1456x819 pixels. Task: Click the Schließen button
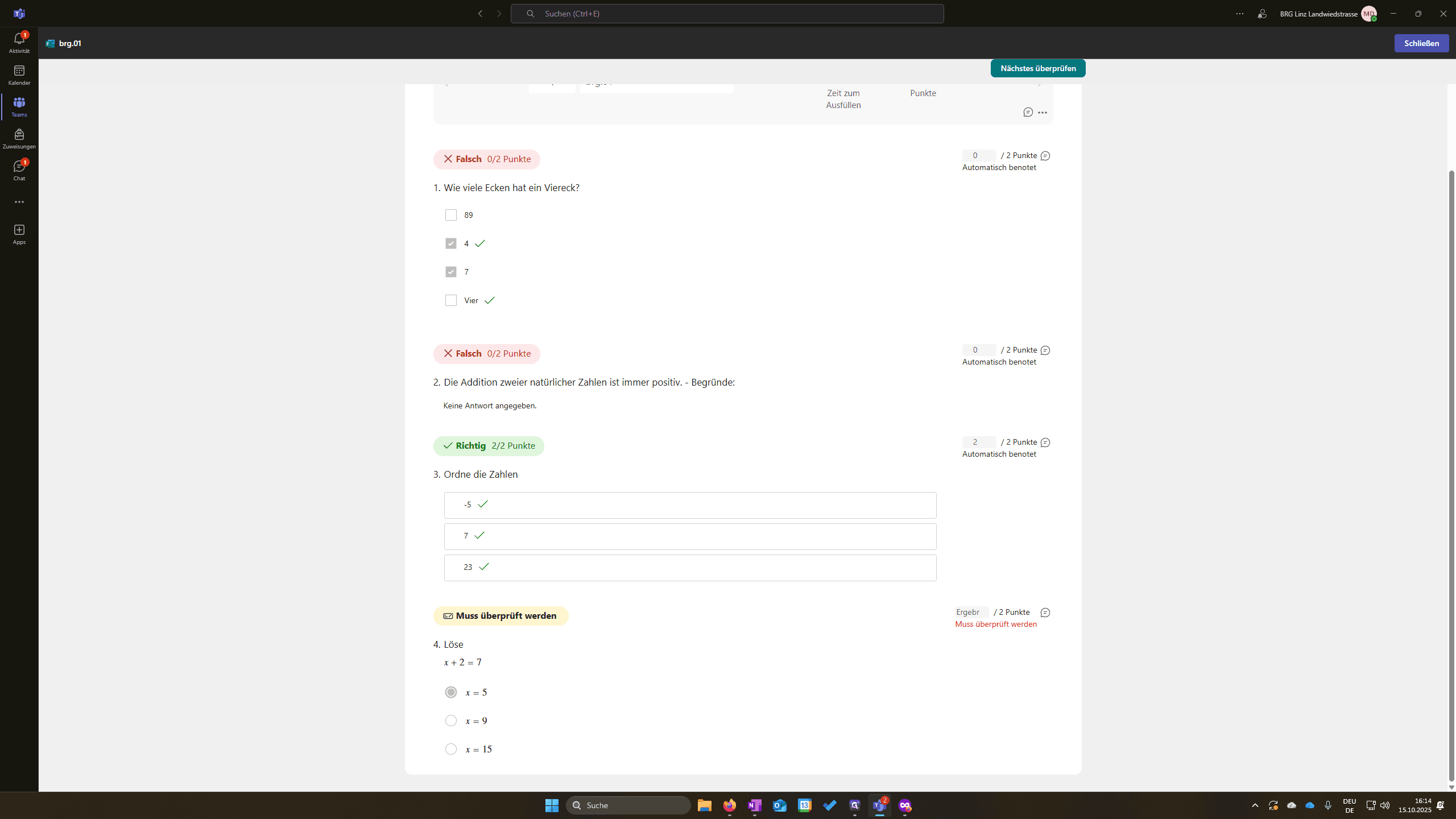(x=1421, y=43)
